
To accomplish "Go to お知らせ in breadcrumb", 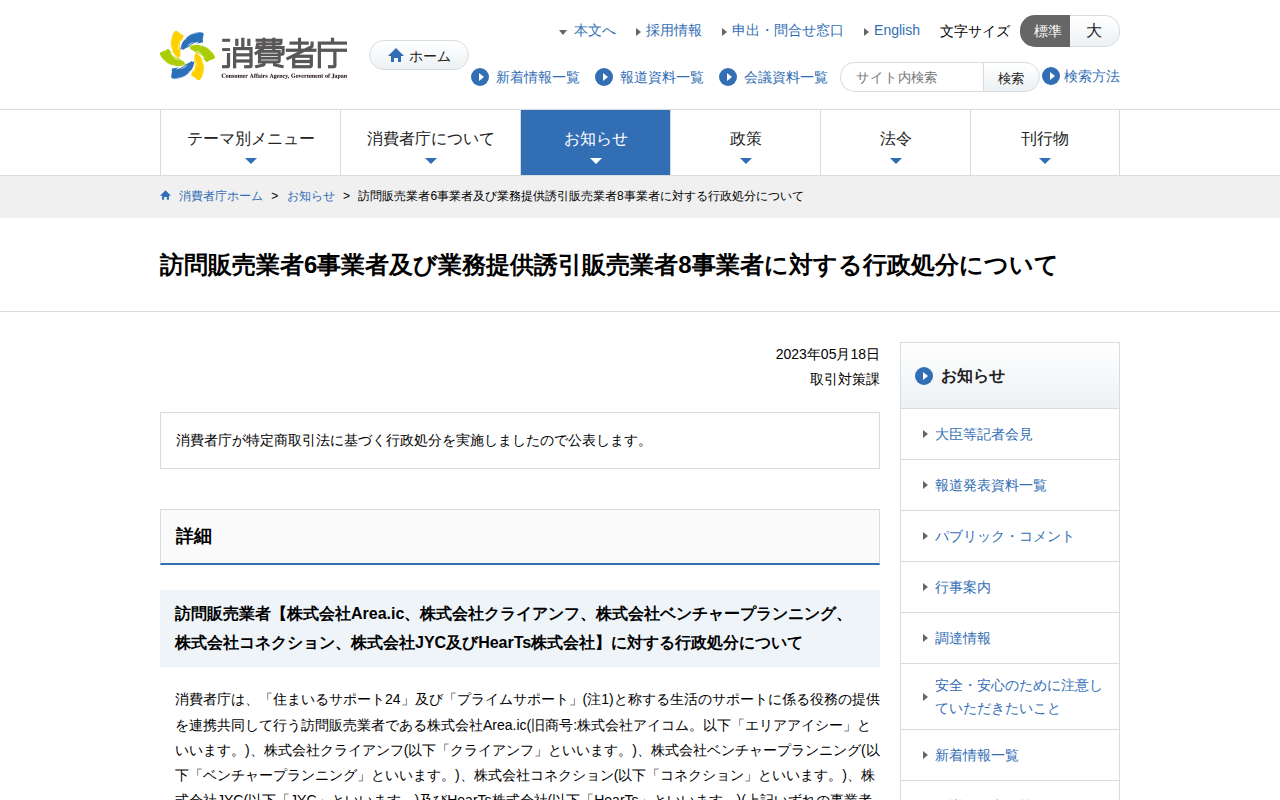I will click(311, 196).
